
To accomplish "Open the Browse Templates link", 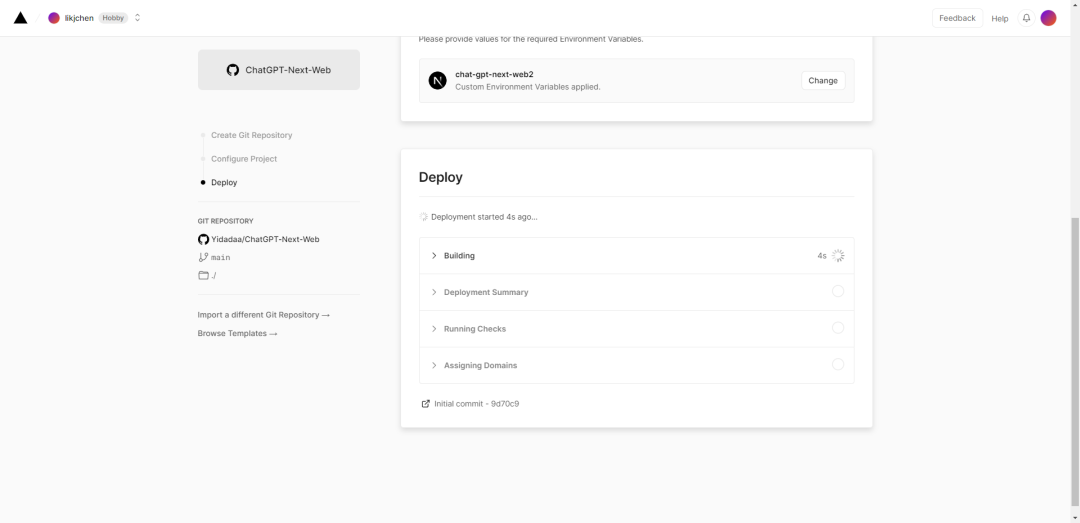I will coord(237,334).
